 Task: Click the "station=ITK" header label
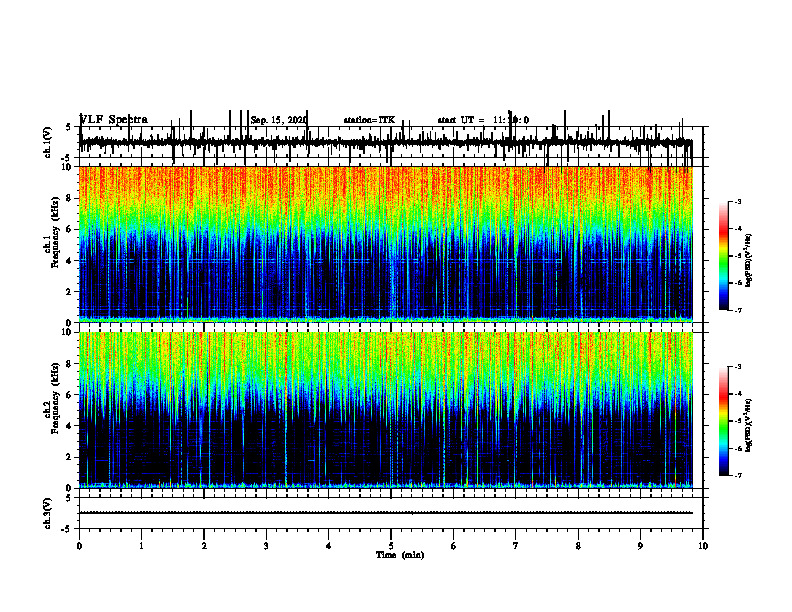(x=369, y=120)
